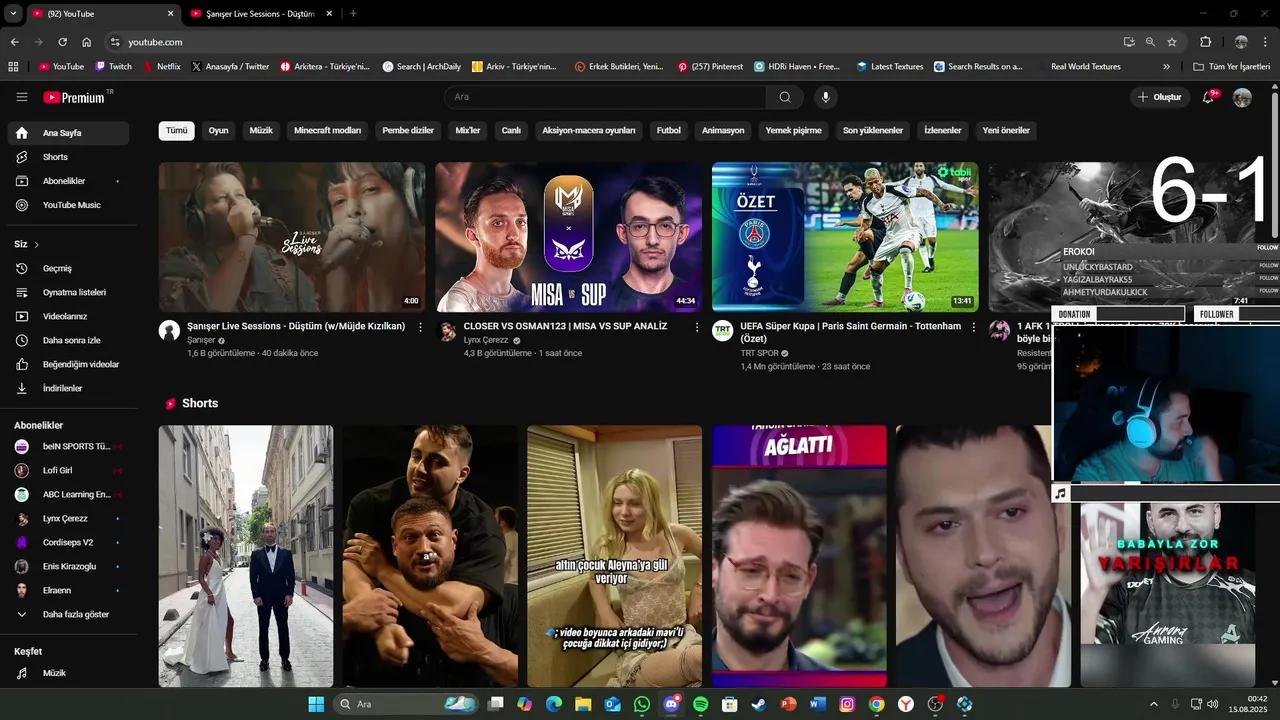This screenshot has height=720, width=1280.
Task: Open Şanışer Live Sessions video thumbnail
Action: coord(292,237)
